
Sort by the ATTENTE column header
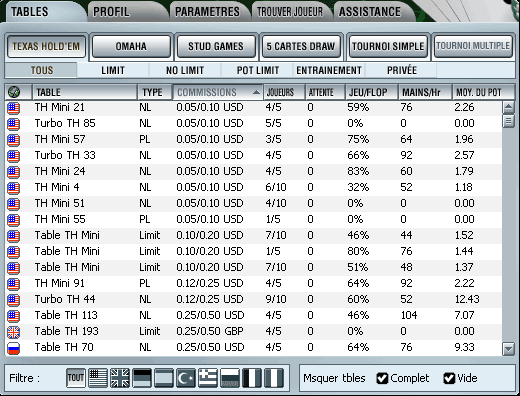325,92
